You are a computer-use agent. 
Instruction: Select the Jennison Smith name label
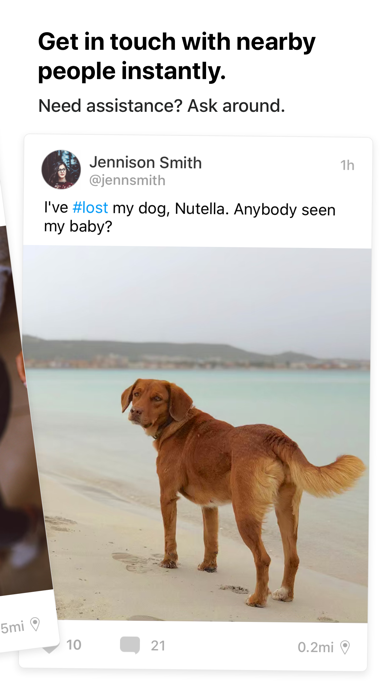[x=145, y=162]
